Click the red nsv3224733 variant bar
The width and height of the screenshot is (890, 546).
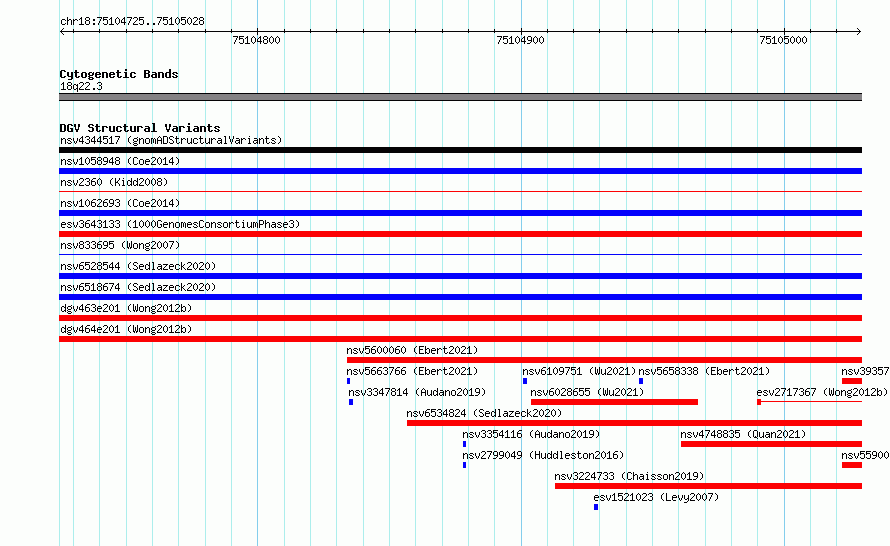coord(708,486)
